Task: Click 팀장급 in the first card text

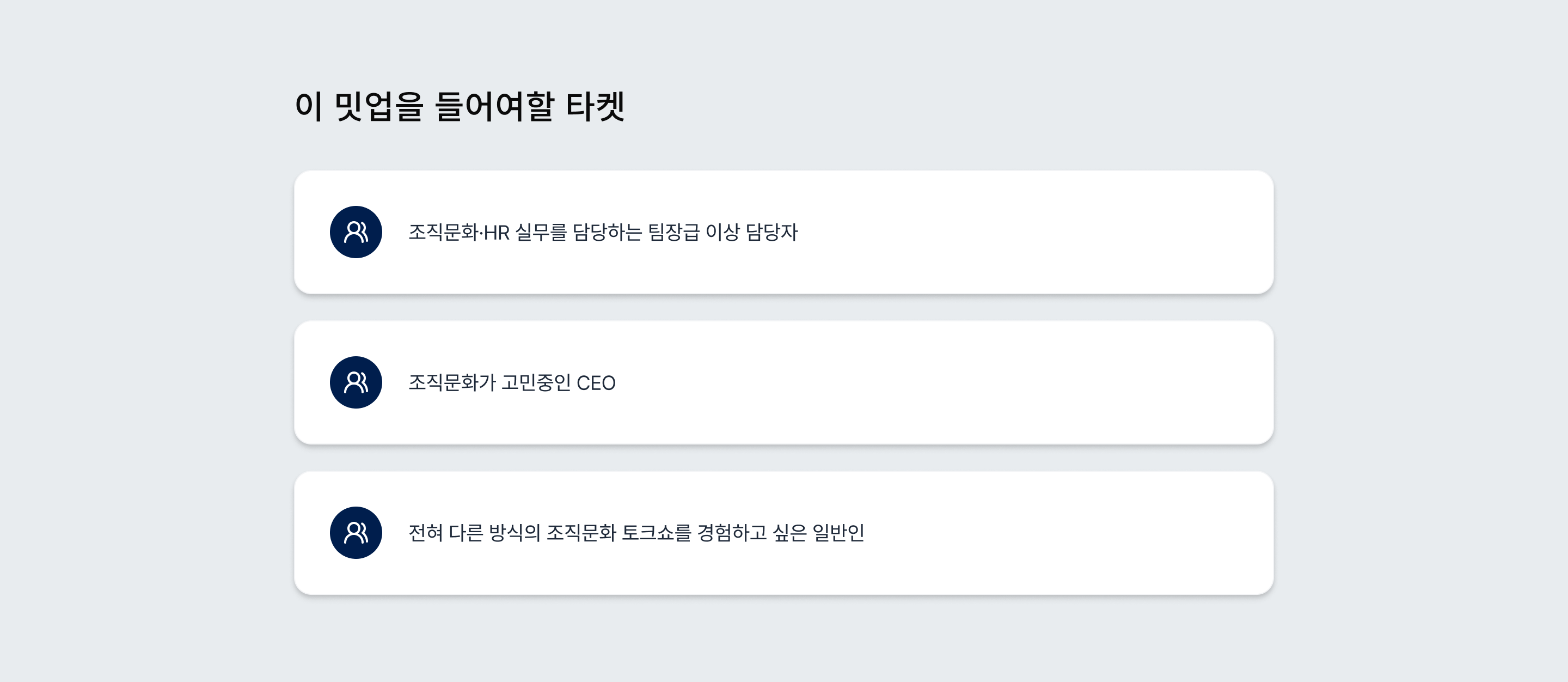Action: 673,232
